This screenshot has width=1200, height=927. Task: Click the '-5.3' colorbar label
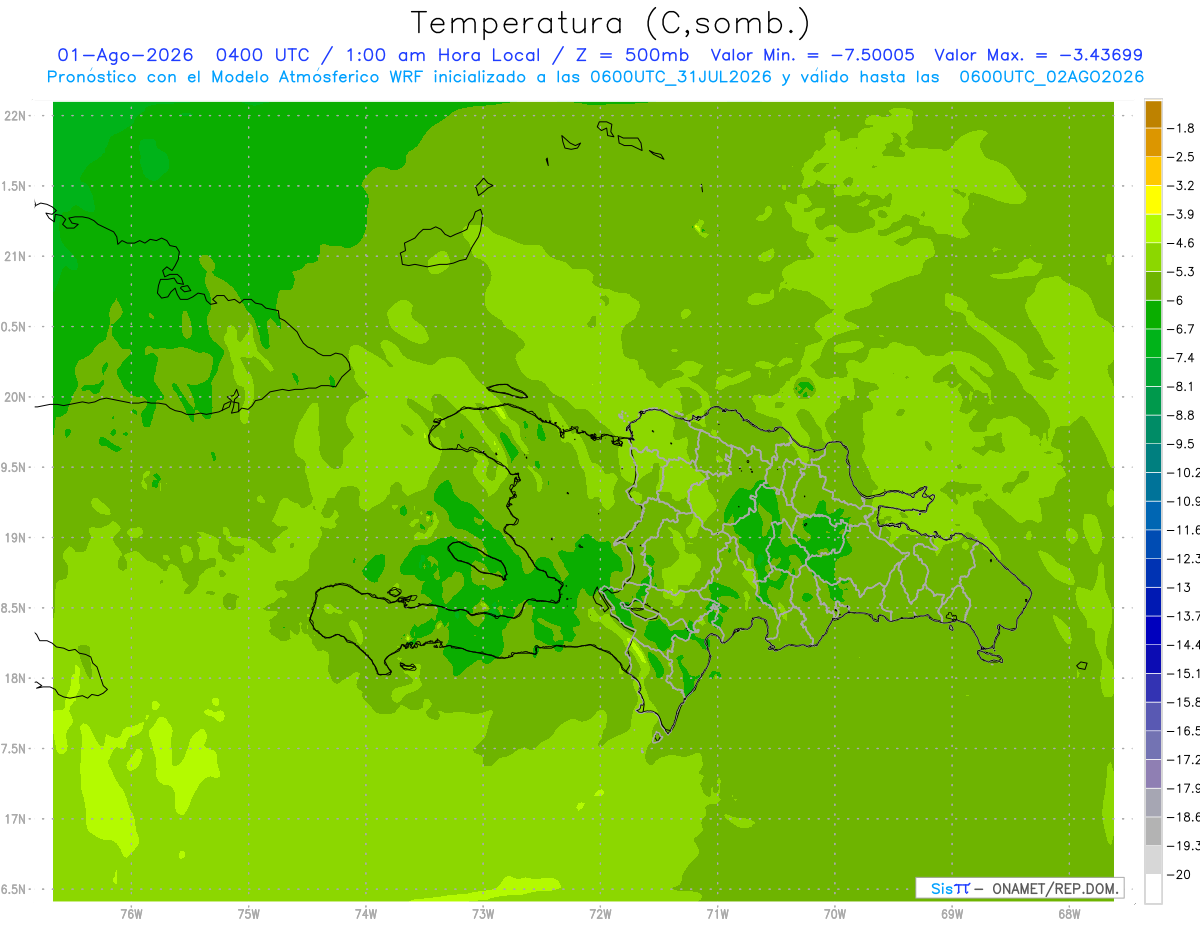click(x=1182, y=272)
